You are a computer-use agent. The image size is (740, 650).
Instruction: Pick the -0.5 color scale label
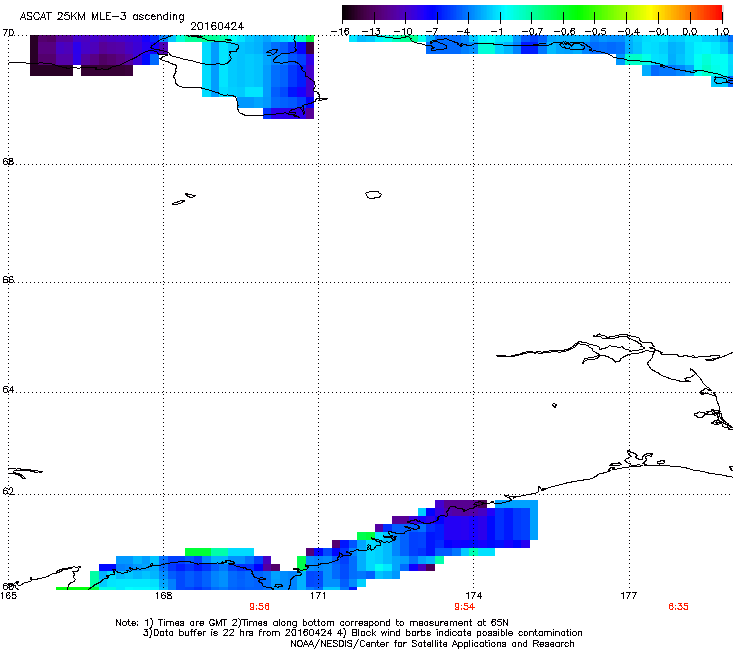[x=596, y=32]
